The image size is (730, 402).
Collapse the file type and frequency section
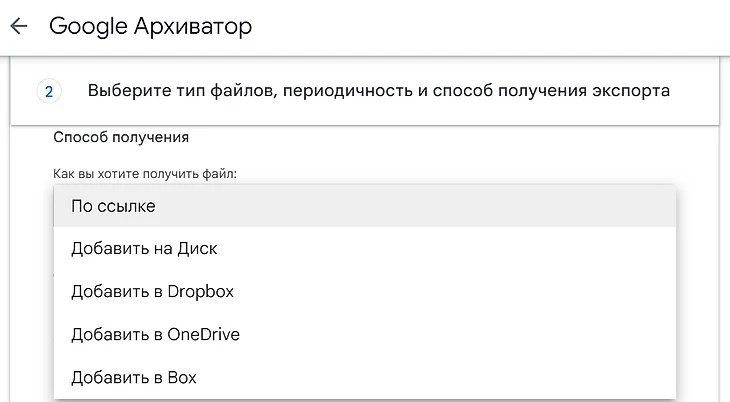coord(378,92)
